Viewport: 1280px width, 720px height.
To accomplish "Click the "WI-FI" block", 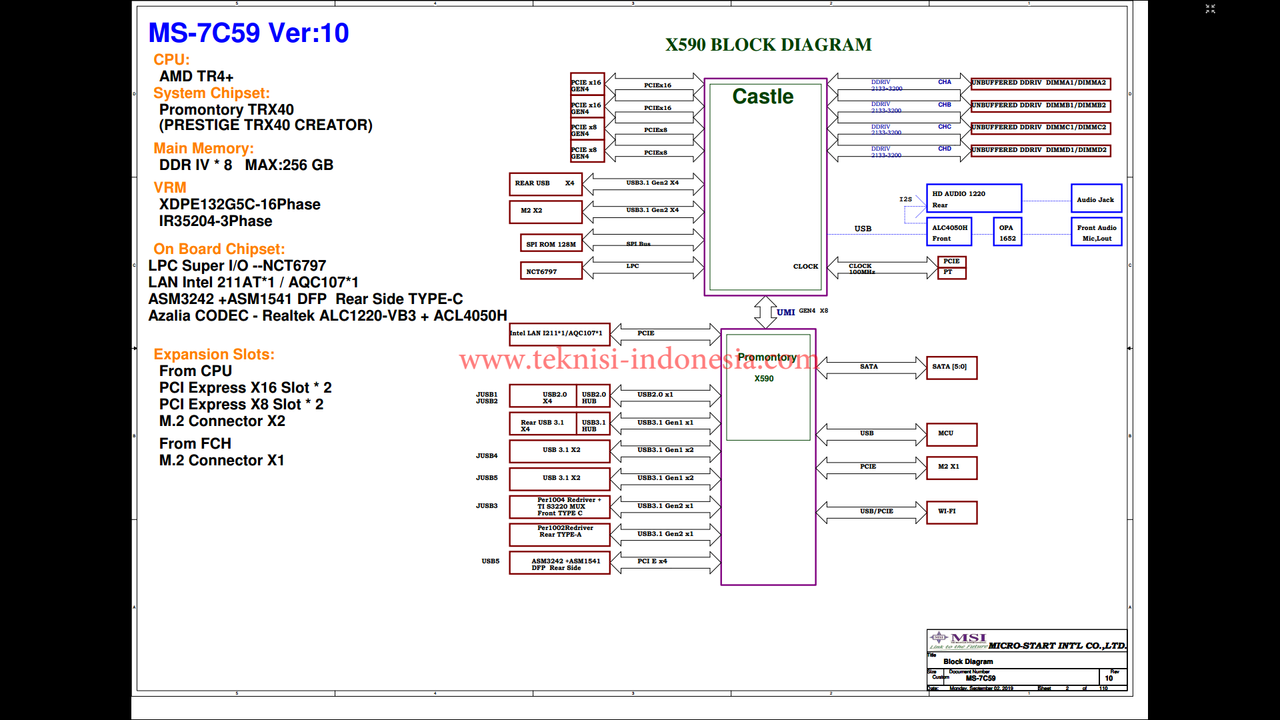I will [x=951, y=512].
